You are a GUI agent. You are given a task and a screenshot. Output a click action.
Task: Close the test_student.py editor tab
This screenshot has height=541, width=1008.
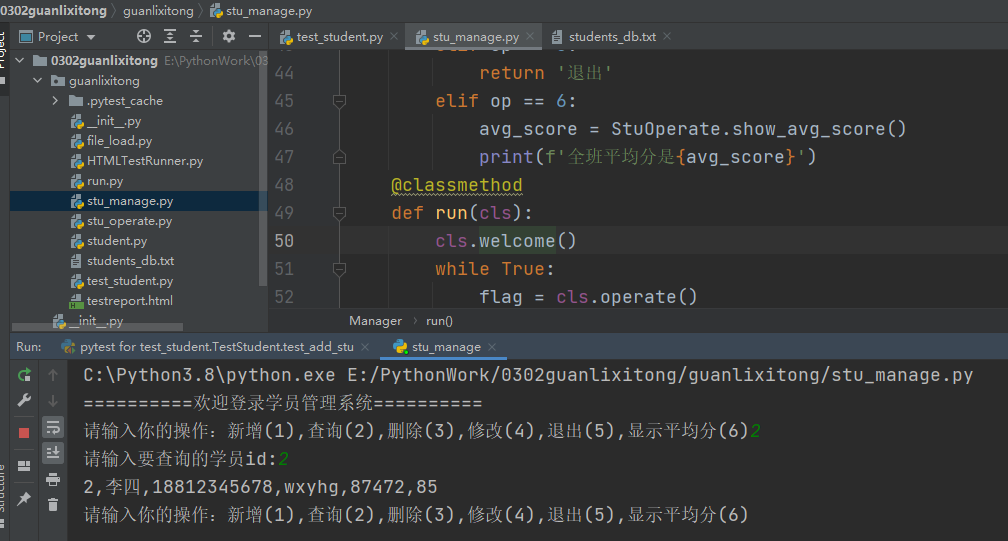tap(394, 37)
